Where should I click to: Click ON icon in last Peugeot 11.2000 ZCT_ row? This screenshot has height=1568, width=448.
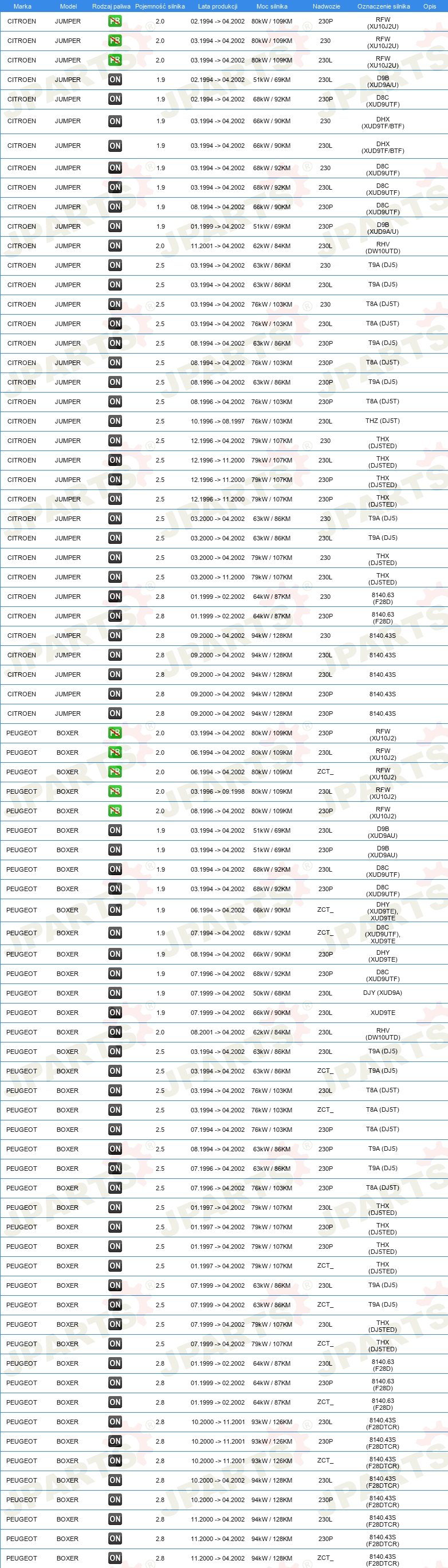point(115,1558)
